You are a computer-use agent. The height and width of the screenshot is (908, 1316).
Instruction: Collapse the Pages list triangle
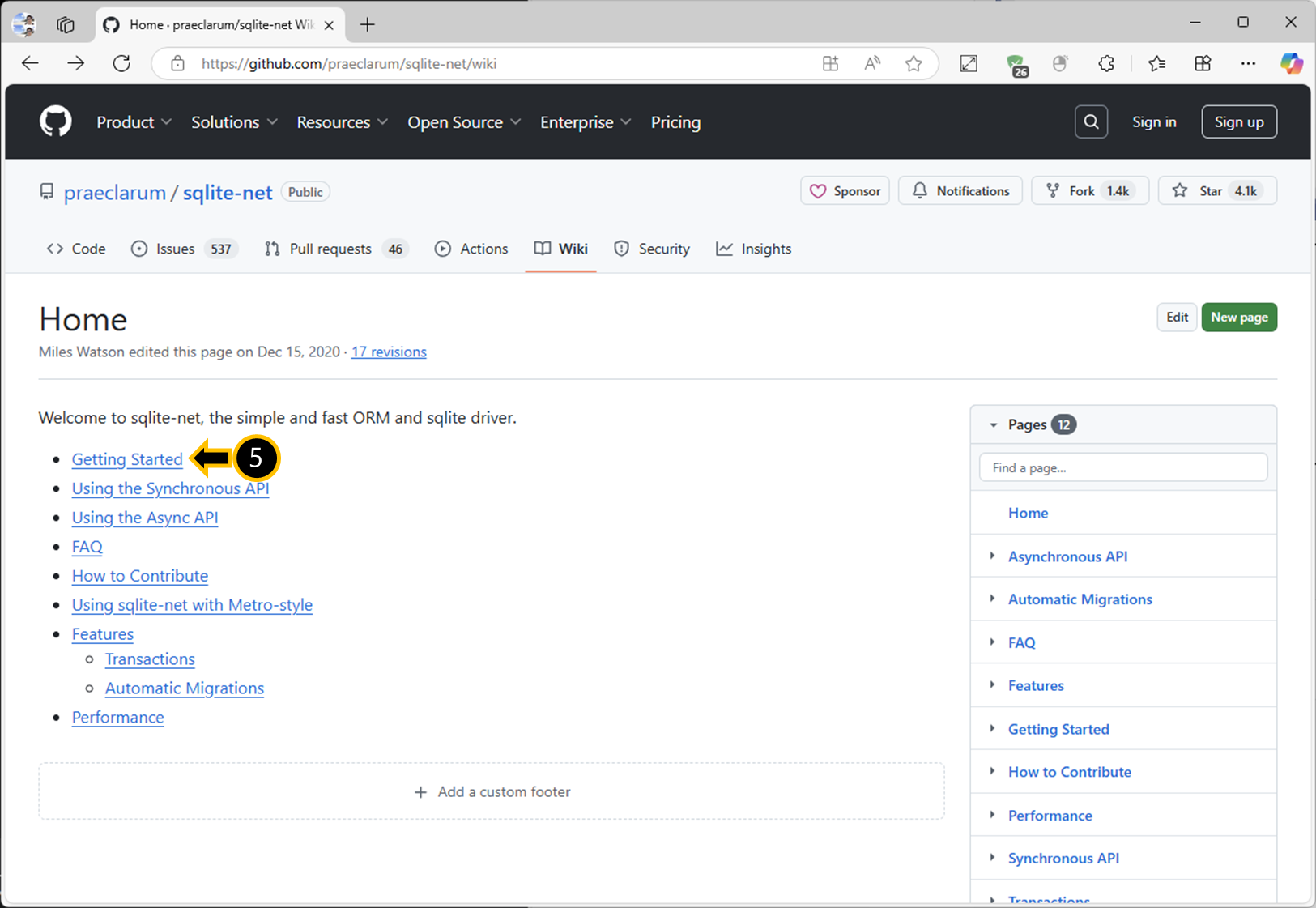coord(994,424)
